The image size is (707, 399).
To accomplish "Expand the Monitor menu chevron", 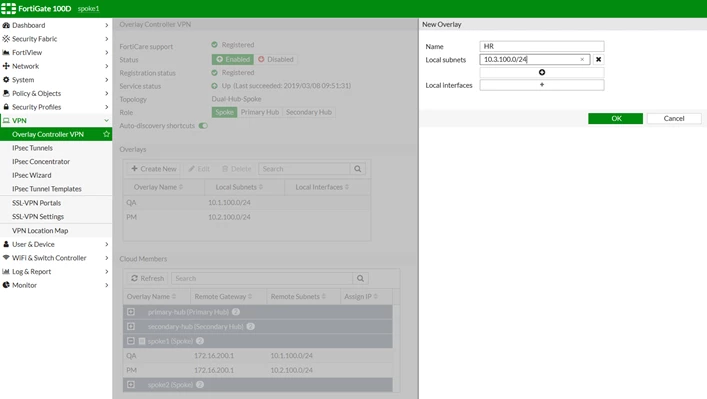I will (106, 285).
